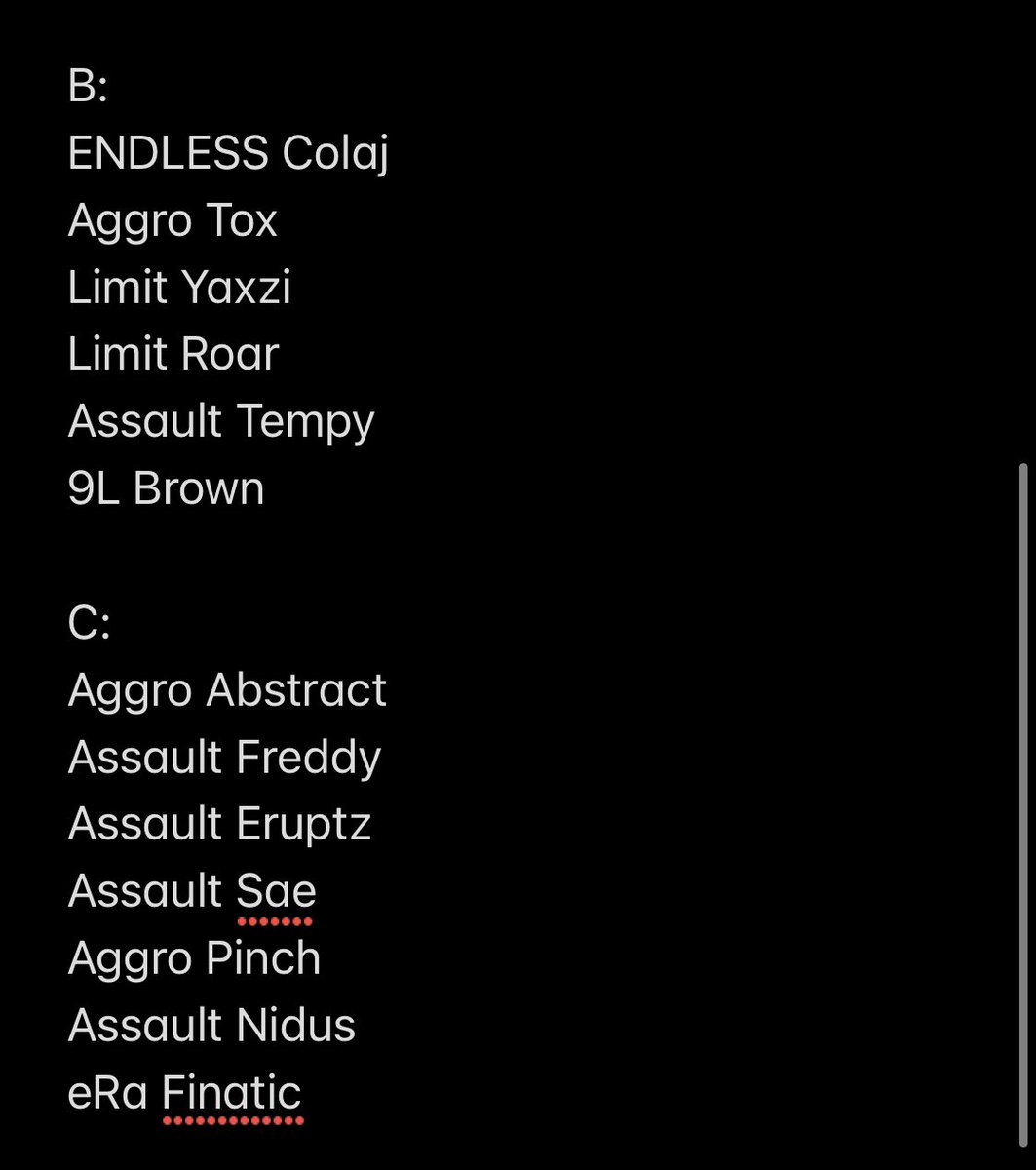Tap the Limit Yaxzi line
The image size is (1036, 1170).
pos(179,288)
